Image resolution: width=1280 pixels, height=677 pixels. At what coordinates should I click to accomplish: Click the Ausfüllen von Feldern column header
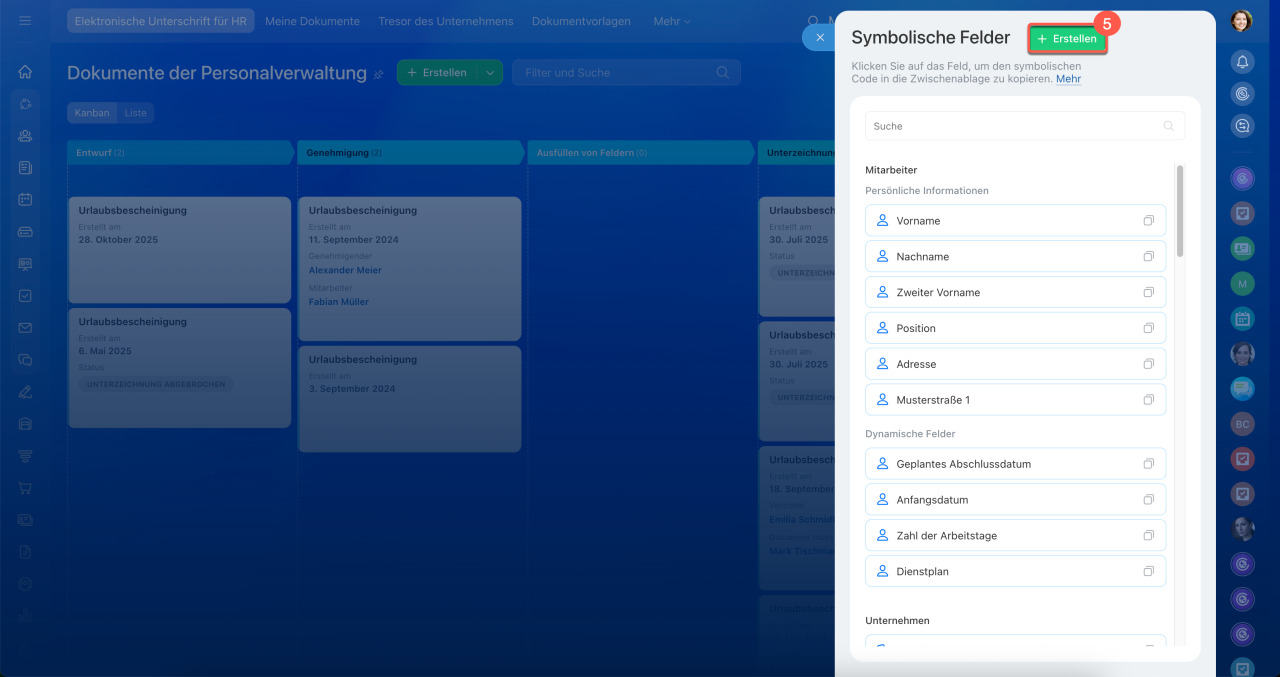click(x=641, y=153)
